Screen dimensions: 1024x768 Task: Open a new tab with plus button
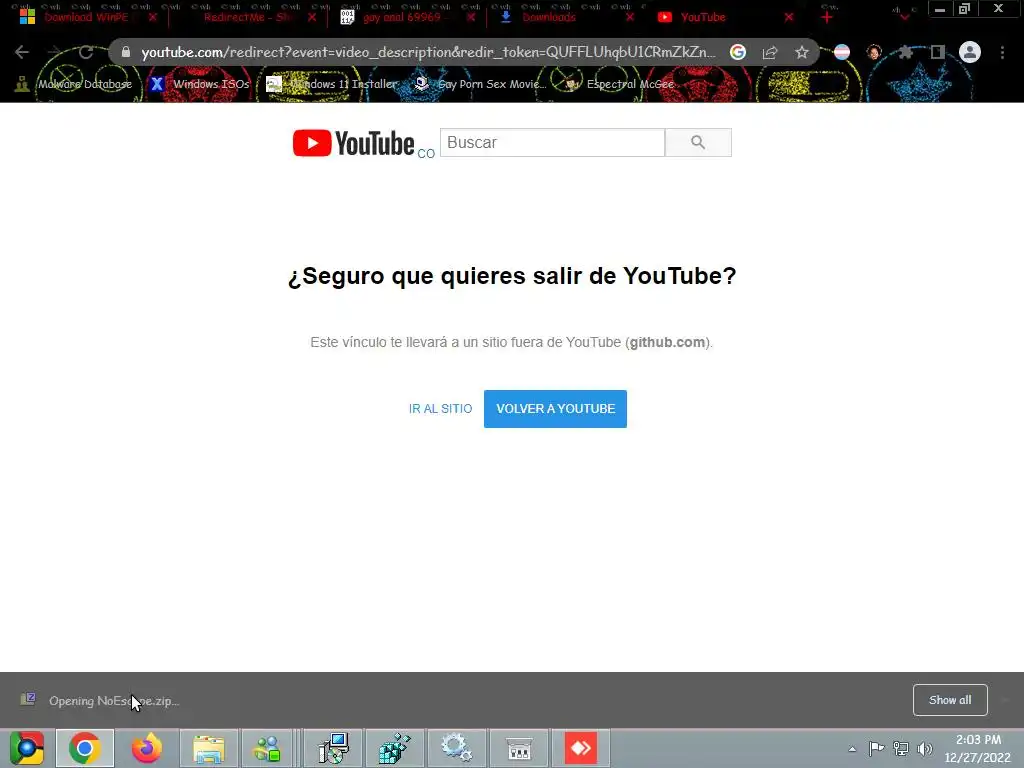coord(827,17)
